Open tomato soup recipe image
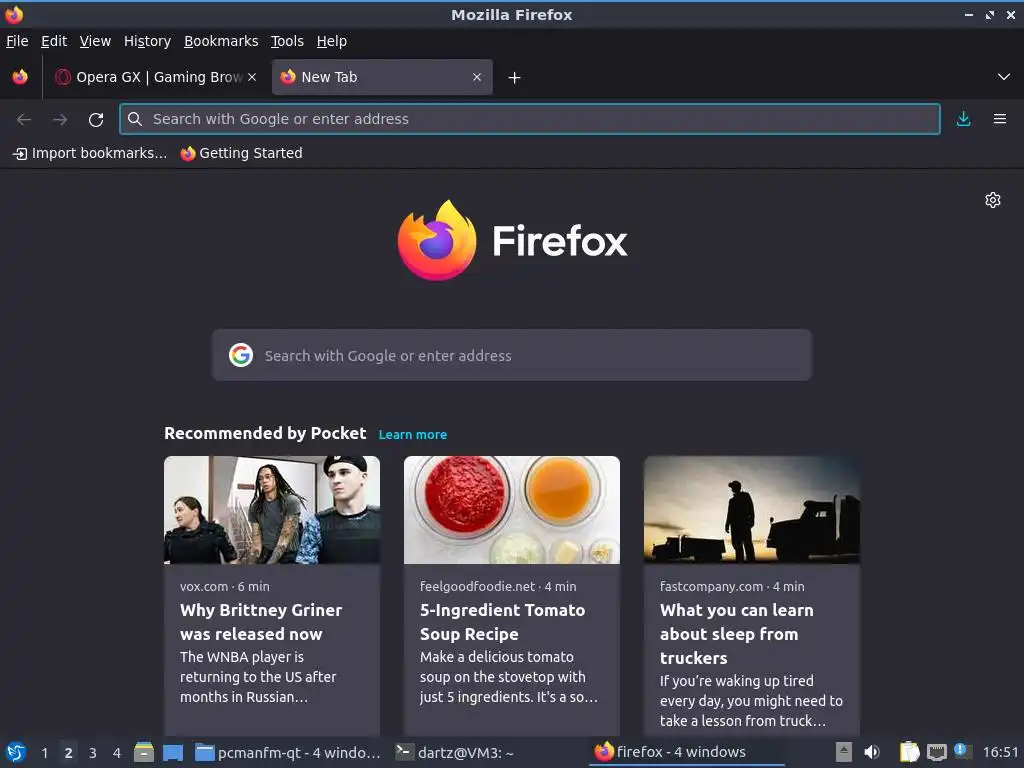Image resolution: width=1024 pixels, height=768 pixels. coord(511,509)
